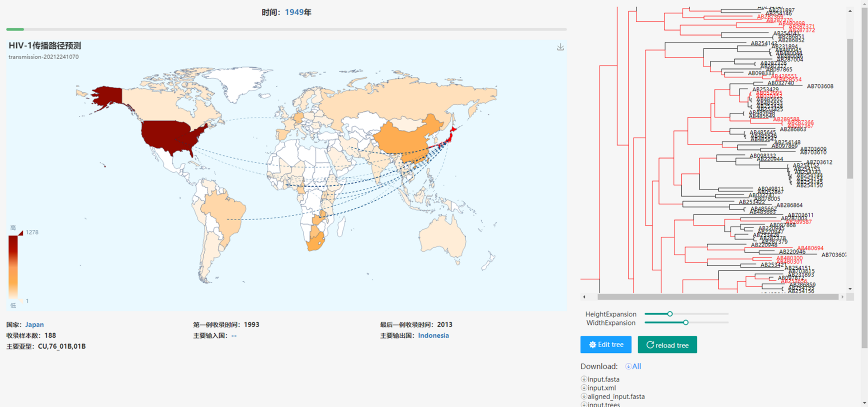Screen dimensions: 868x407
Task: Click download icon beside aligned_input.fasta
Action: click(584, 397)
